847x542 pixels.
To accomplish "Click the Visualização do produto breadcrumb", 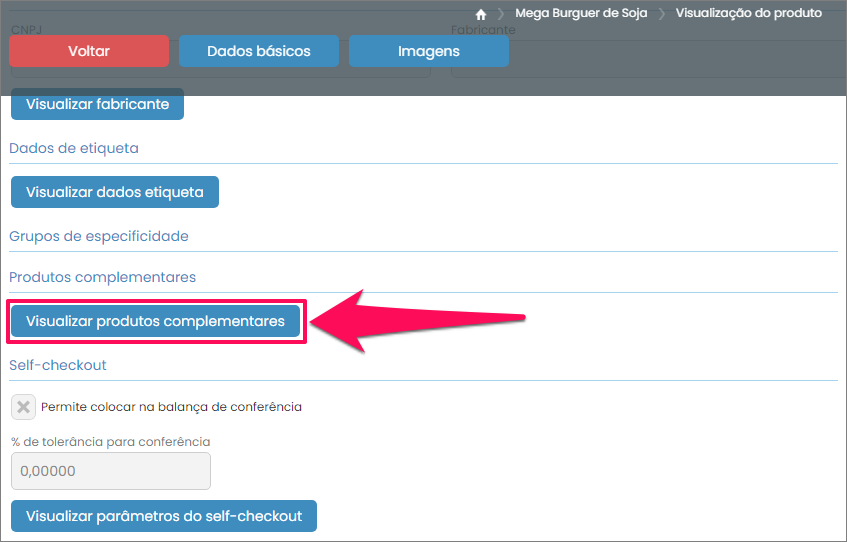I will 748,14.
